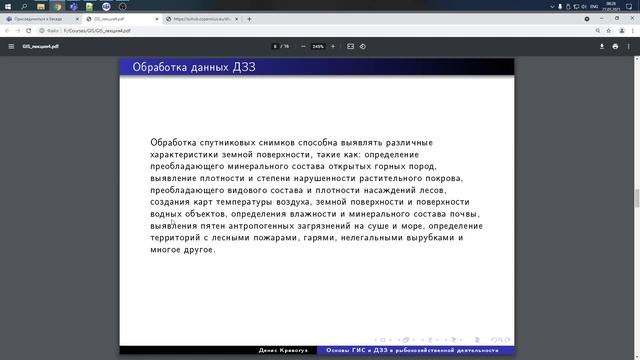Click the fit to page button
Screen dimensions: 640x360
point(350,47)
